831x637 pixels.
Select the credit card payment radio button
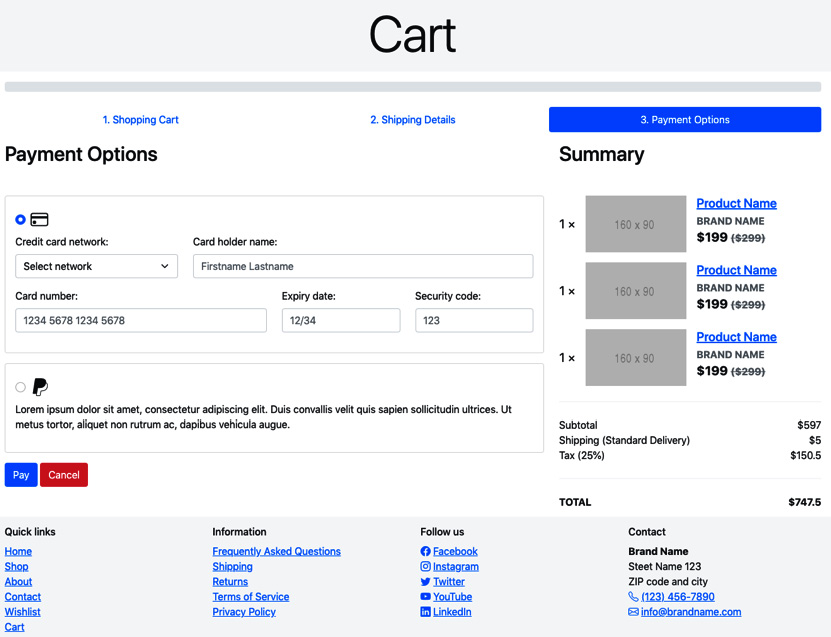click(x=18, y=218)
